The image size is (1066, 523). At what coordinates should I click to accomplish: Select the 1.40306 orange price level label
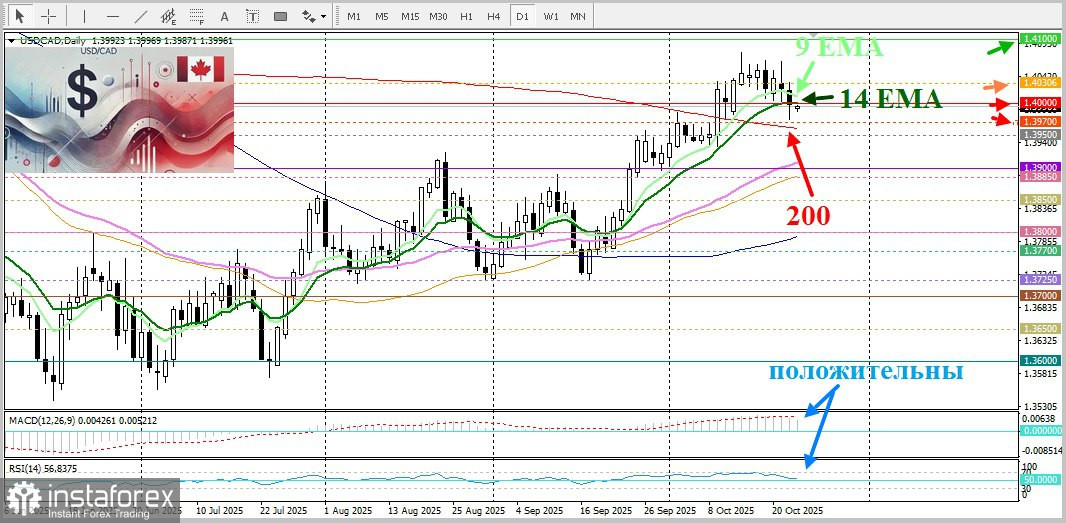tap(1040, 82)
